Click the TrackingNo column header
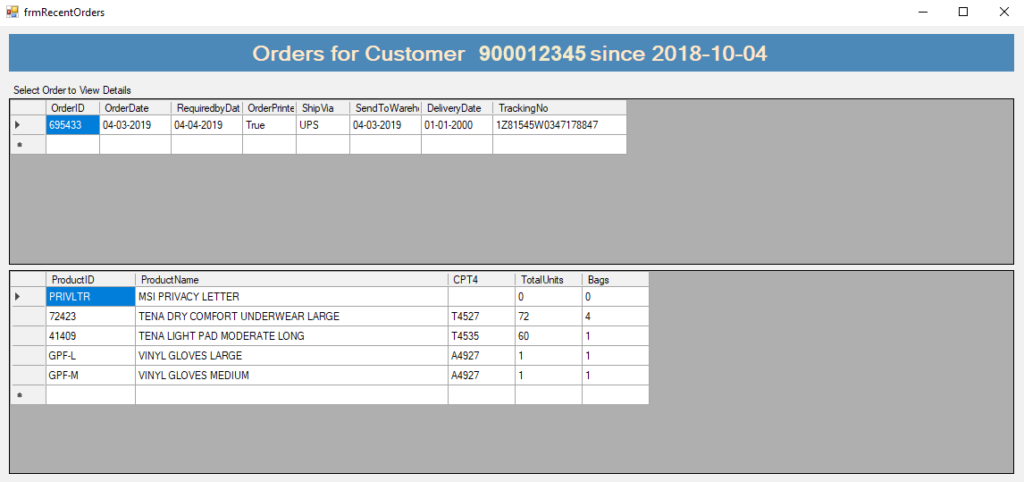 (x=559, y=108)
